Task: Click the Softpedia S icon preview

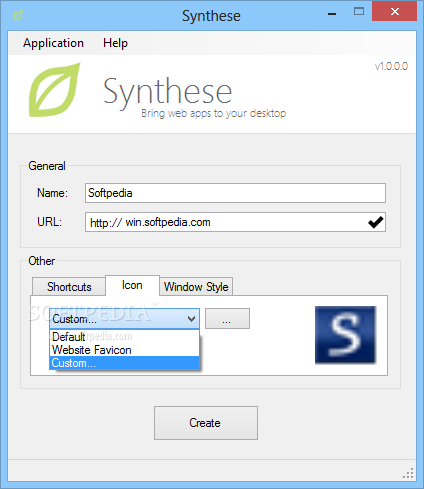Action: (345, 335)
